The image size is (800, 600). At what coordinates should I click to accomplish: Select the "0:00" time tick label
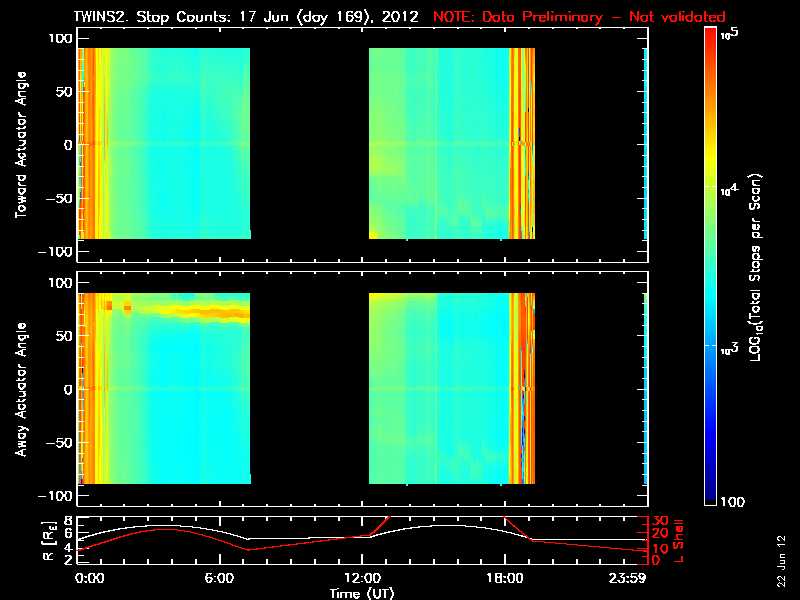point(89,579)
